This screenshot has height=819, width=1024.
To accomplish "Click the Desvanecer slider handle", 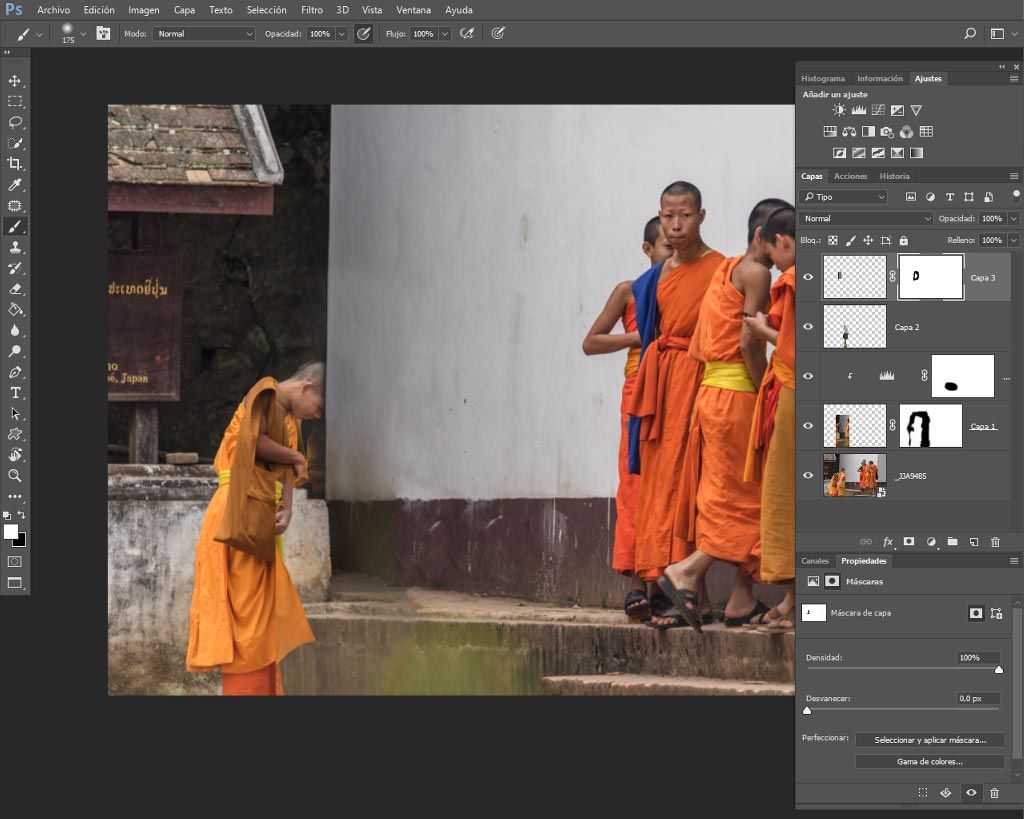I will pos(807,710).
